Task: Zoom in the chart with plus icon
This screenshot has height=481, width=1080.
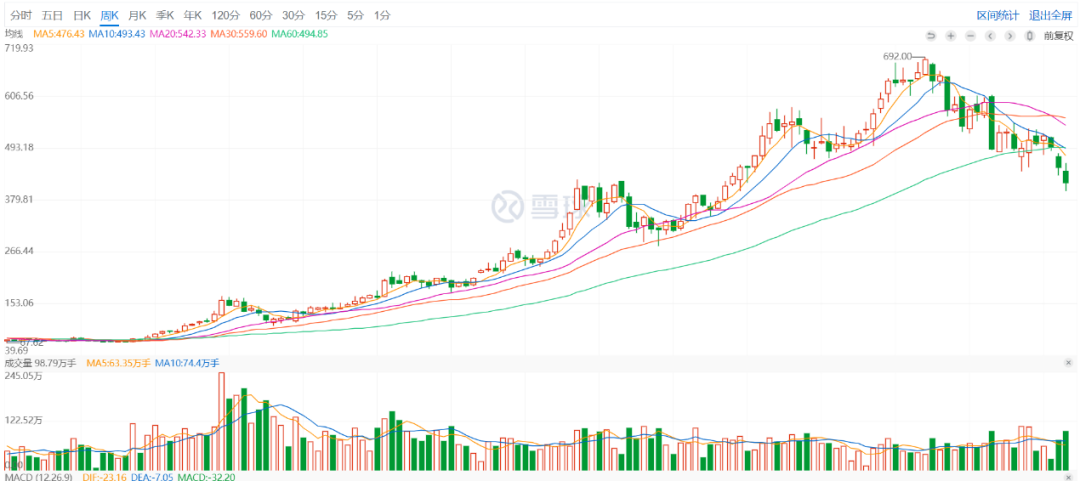Action: pyautogui.click(x=950, y=35)
